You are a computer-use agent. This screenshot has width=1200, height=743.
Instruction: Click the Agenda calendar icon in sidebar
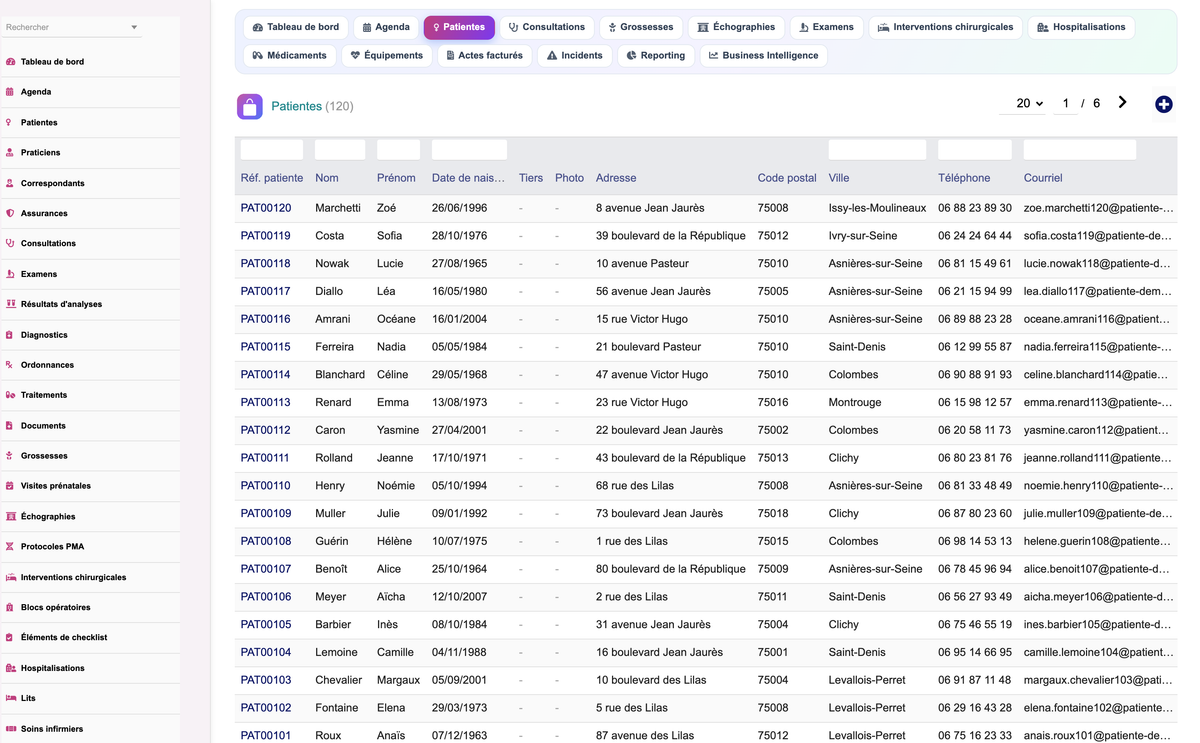tap(10, 92)
